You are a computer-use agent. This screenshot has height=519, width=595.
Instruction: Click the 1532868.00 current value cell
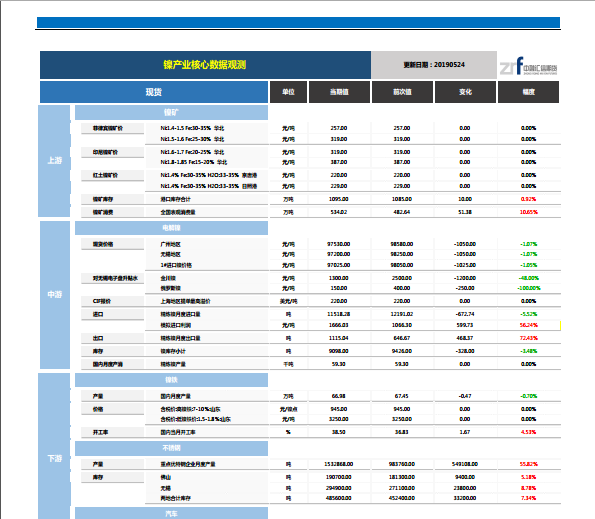click(x=339, y=464)
